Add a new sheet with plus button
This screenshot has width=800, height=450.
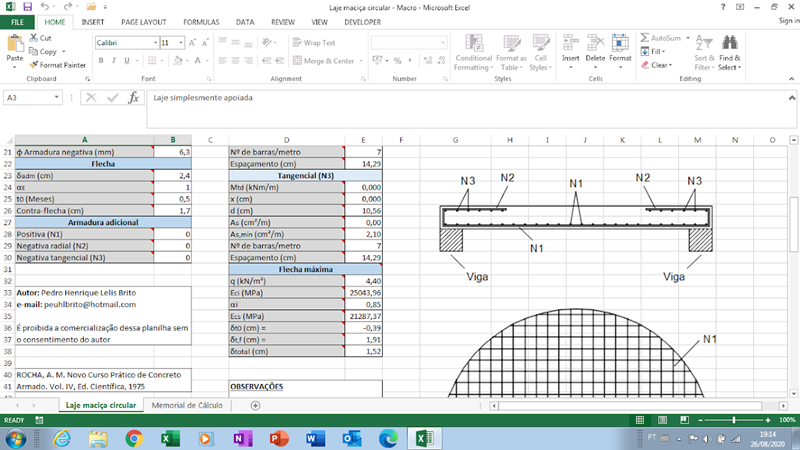[256, 405]
